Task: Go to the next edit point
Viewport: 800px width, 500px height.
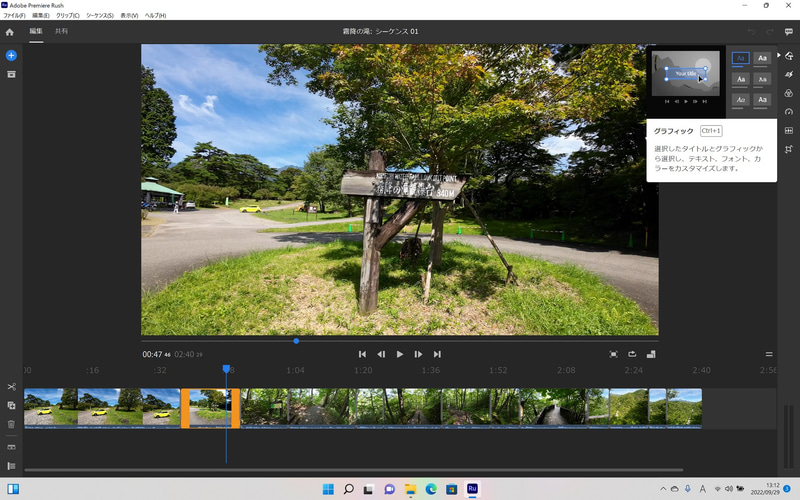Action: click(437, 354)
